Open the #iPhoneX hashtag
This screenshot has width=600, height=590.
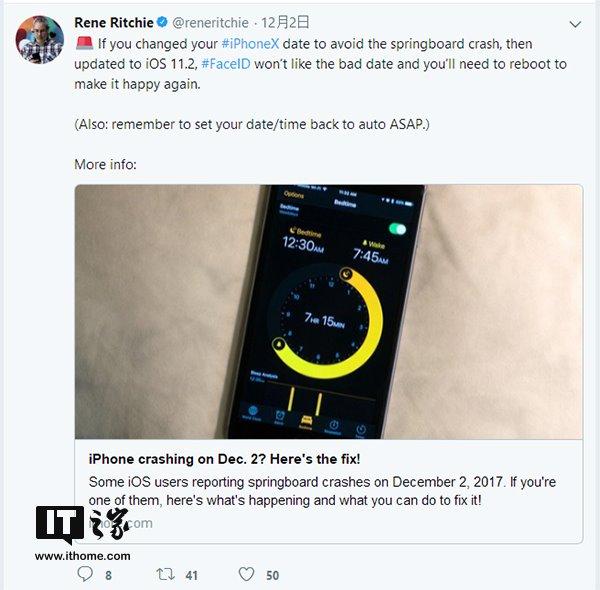tap(251, 44)
